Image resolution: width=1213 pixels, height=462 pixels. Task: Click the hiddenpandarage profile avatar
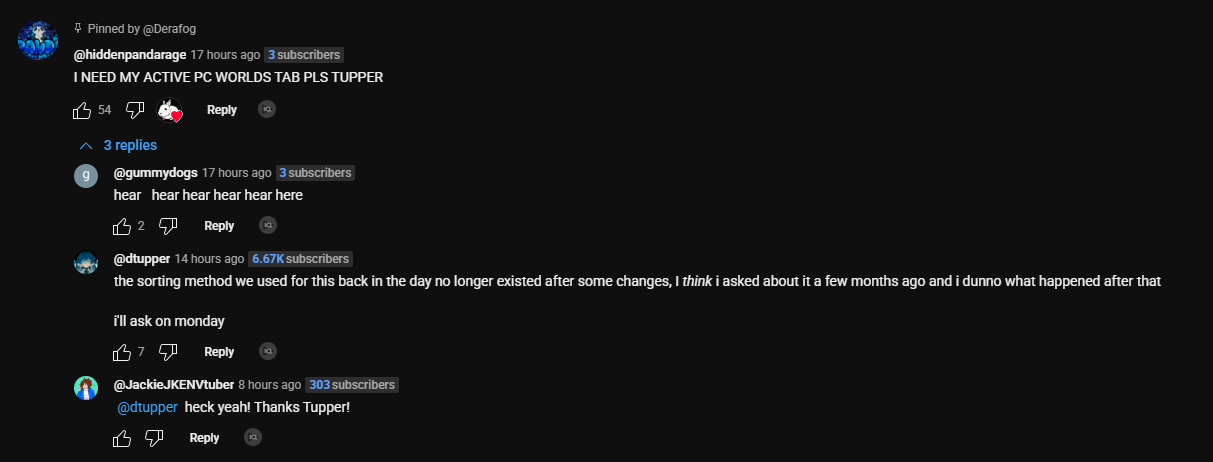[x=38, y=40]
